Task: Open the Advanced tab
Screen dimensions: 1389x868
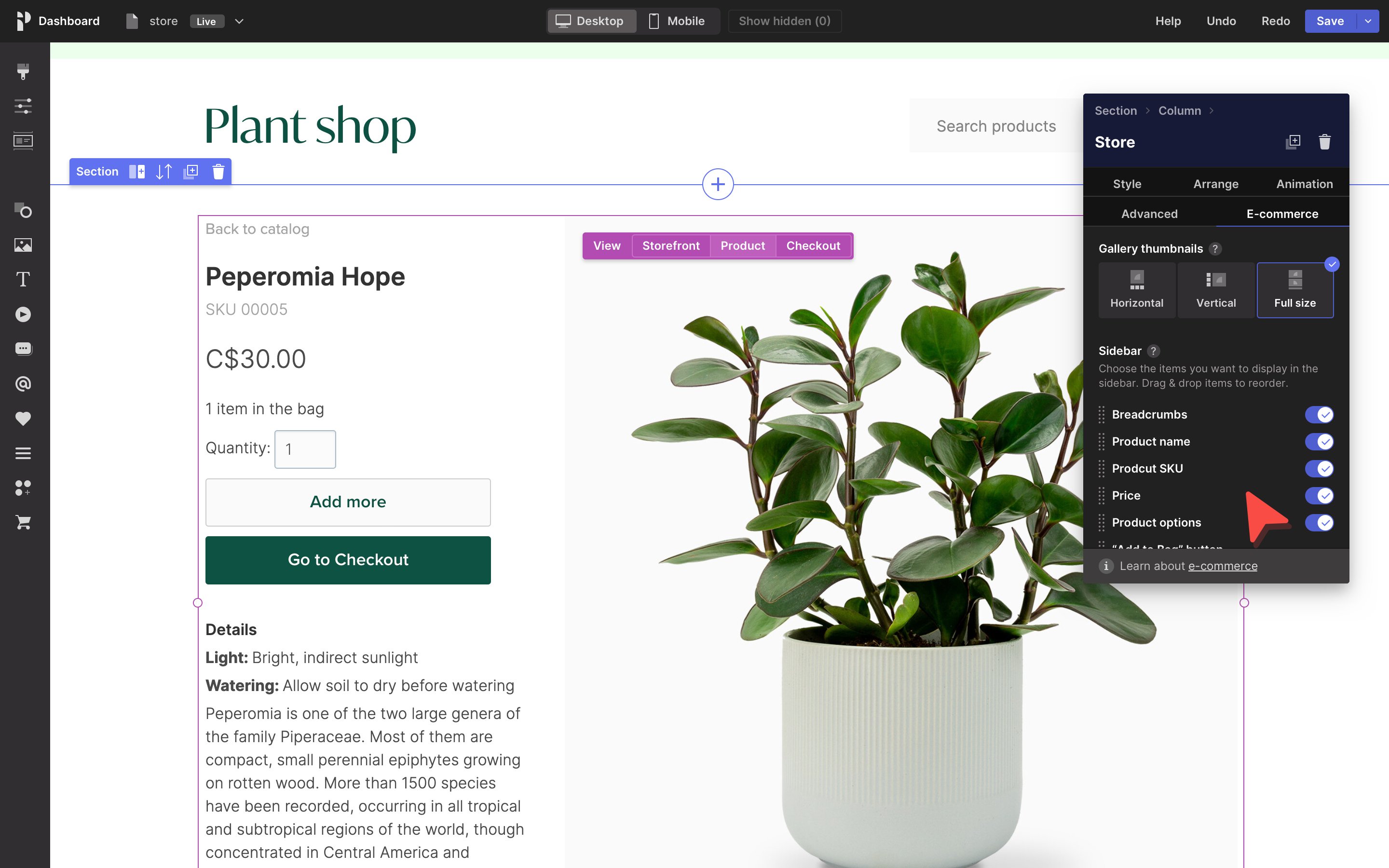Action: click(x=1149, y=214)
